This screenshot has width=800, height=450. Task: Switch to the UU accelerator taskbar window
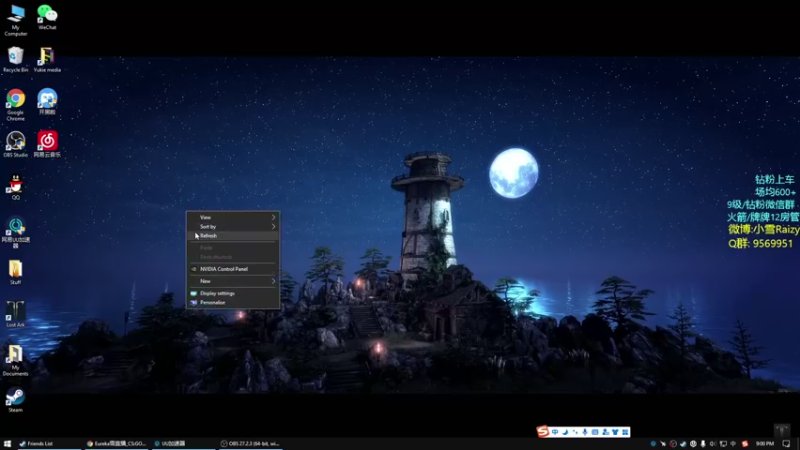click(183, 444)
